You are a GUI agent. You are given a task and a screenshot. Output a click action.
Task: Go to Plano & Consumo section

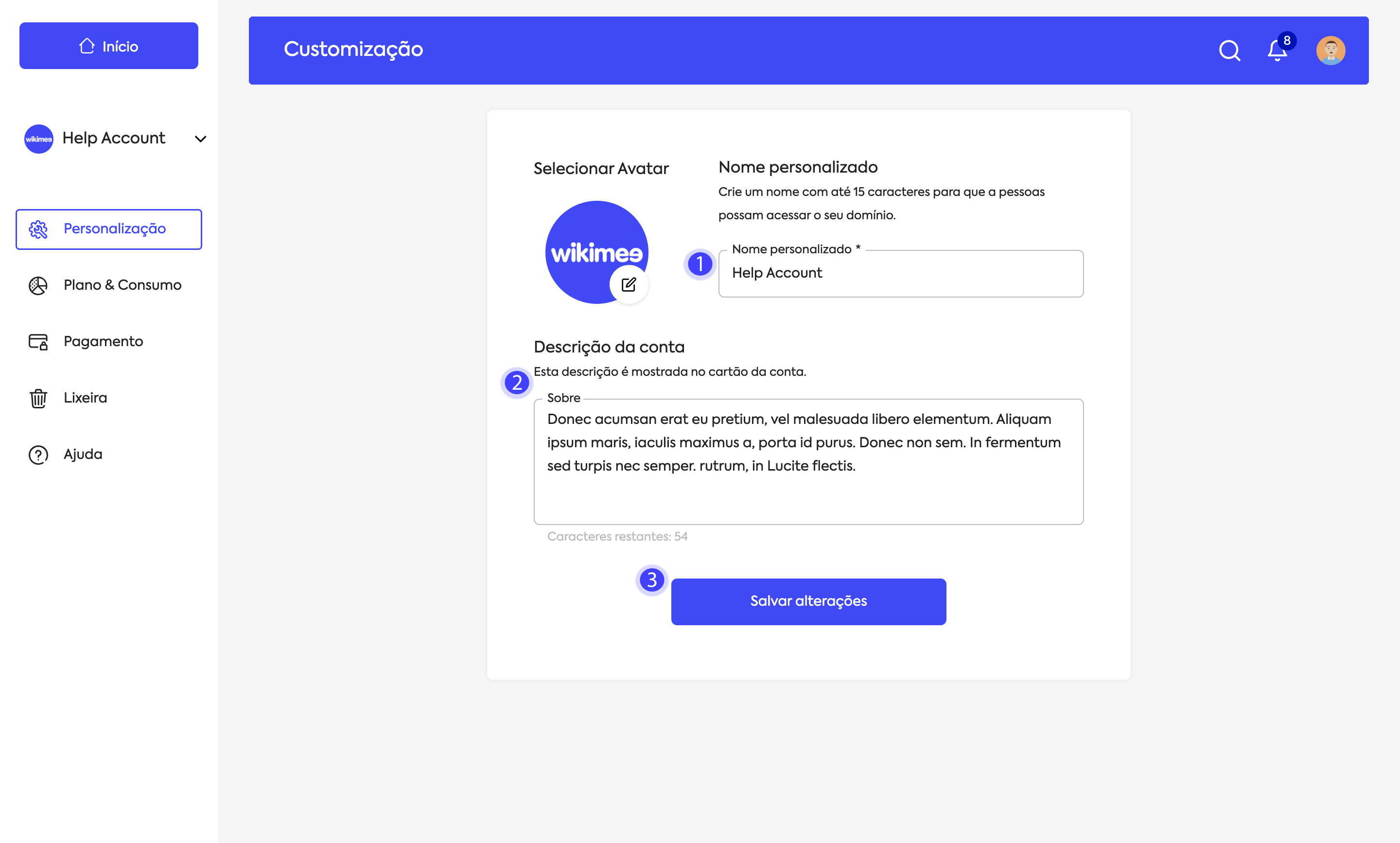(x=122, y=285)
